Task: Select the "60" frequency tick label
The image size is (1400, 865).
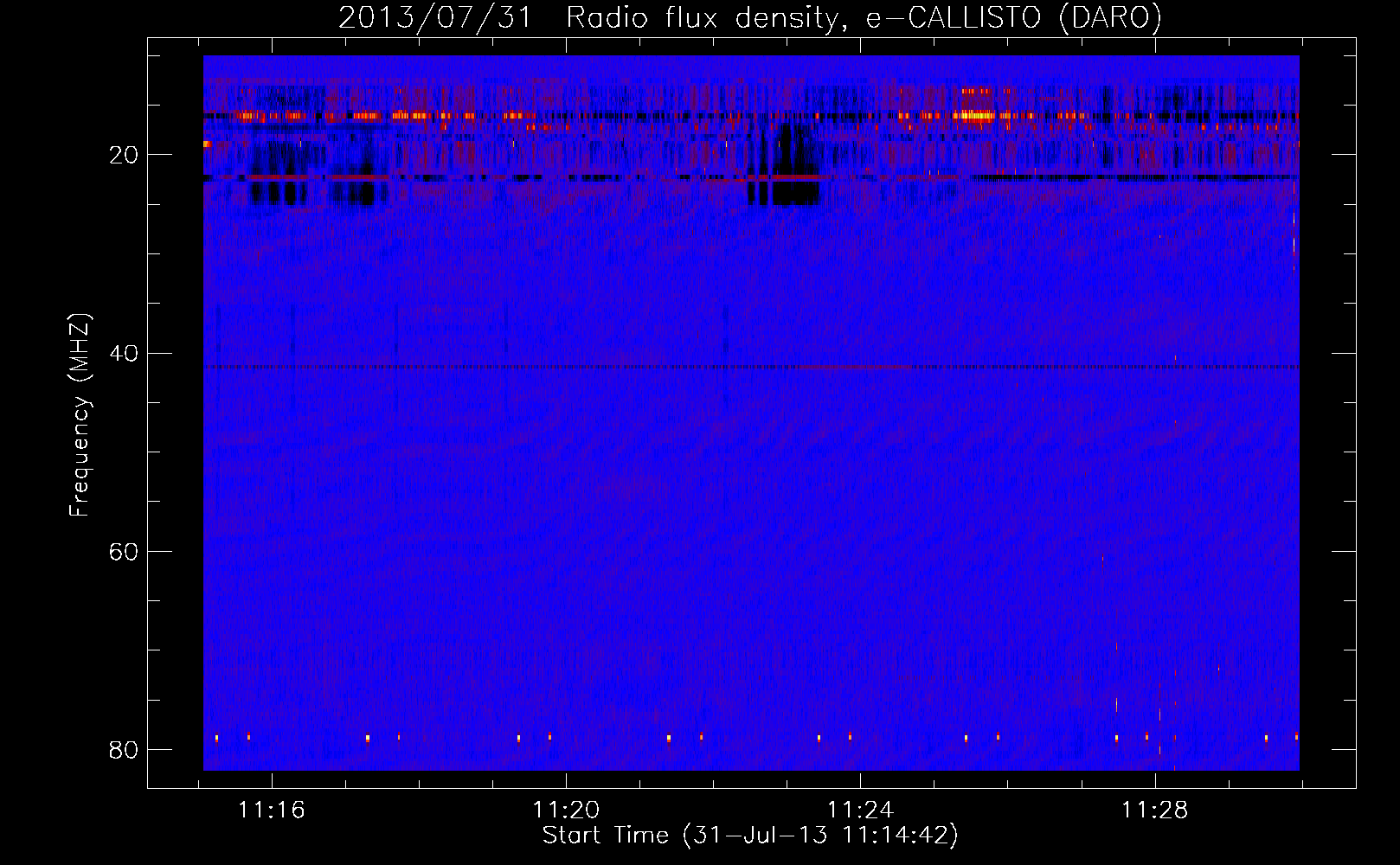Action: (124, 551)
